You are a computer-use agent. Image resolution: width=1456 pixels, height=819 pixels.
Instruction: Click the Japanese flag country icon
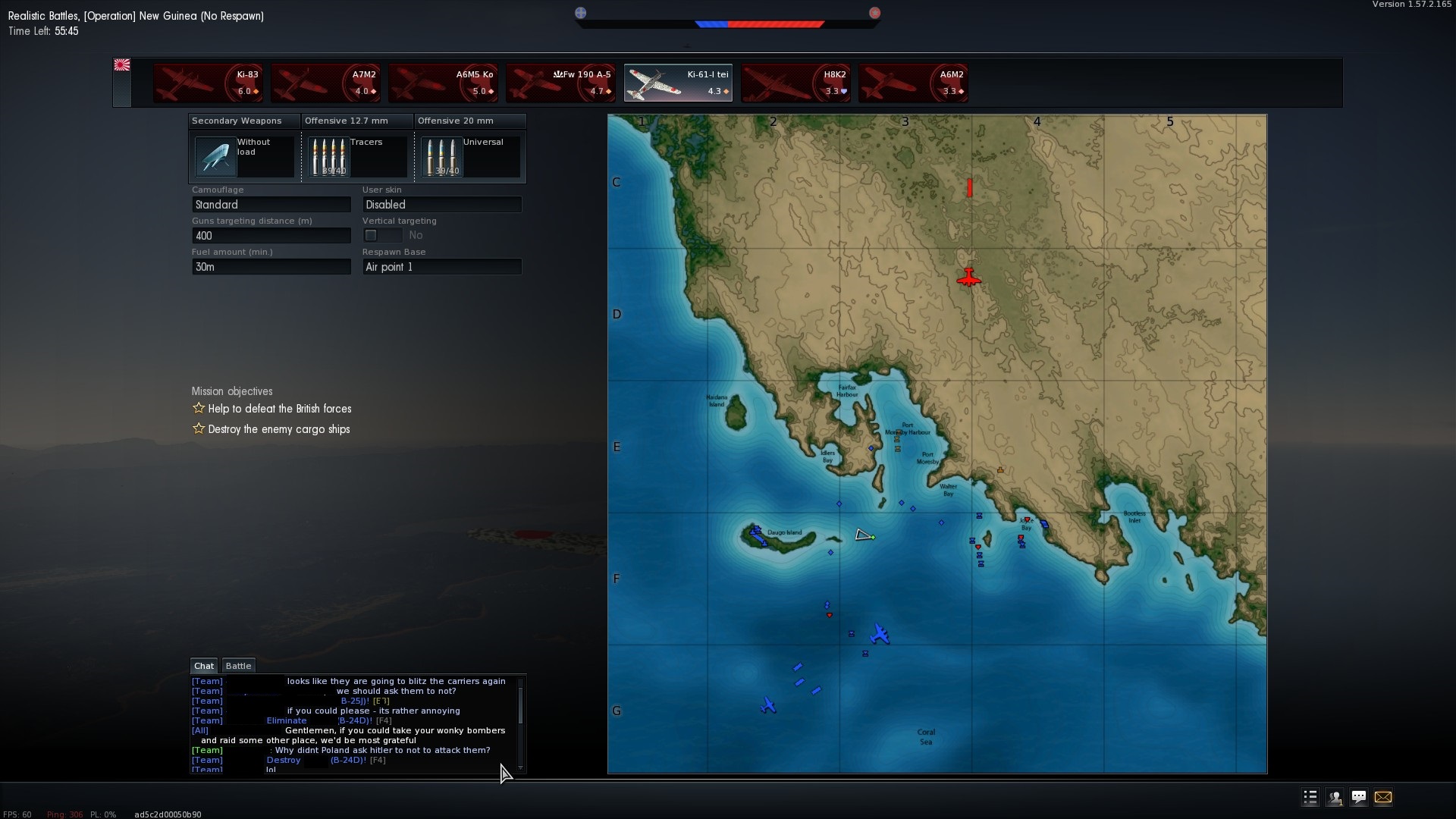pyautogui.click(x=121, y=65)
